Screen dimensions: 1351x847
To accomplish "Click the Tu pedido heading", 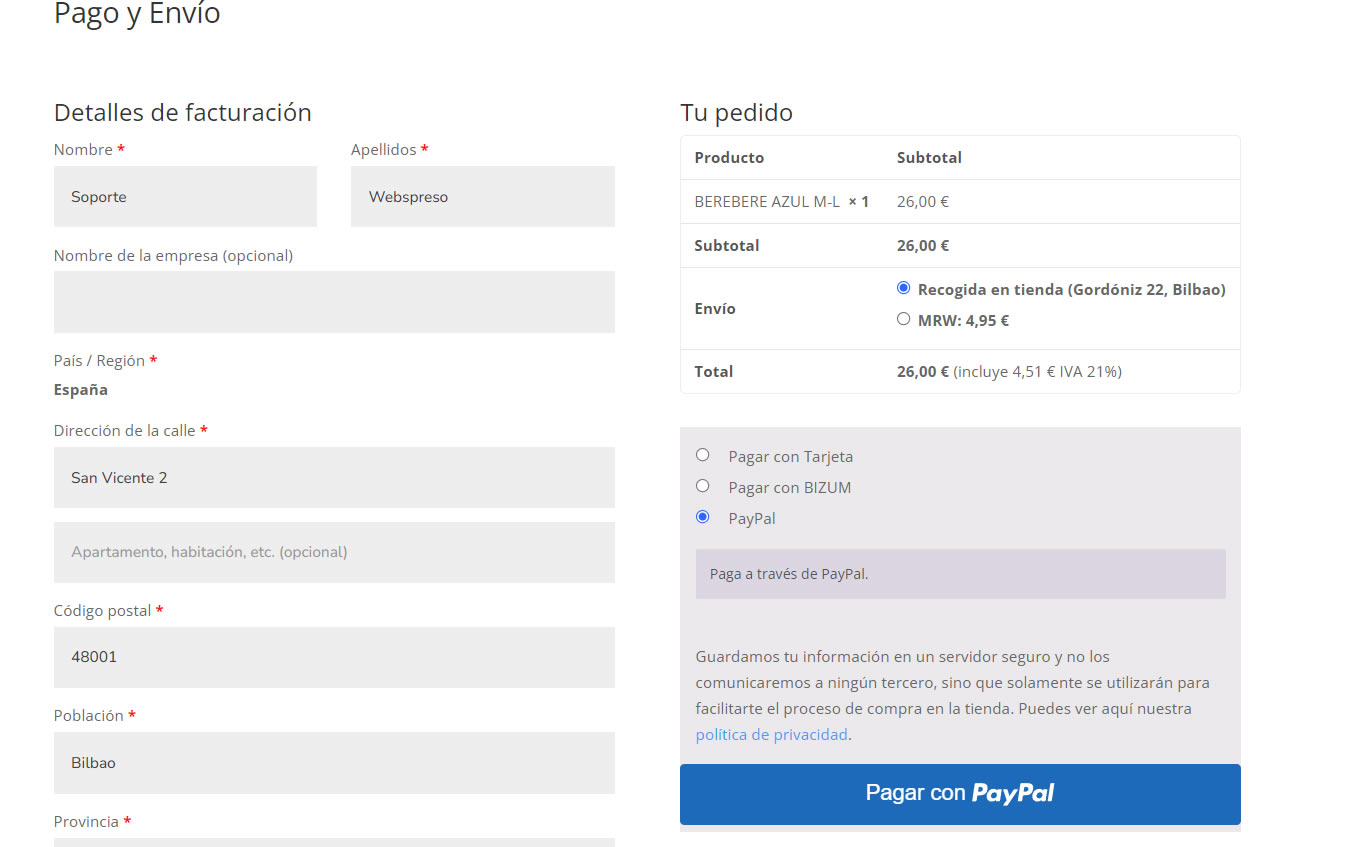I will click(x=736, y=112).
